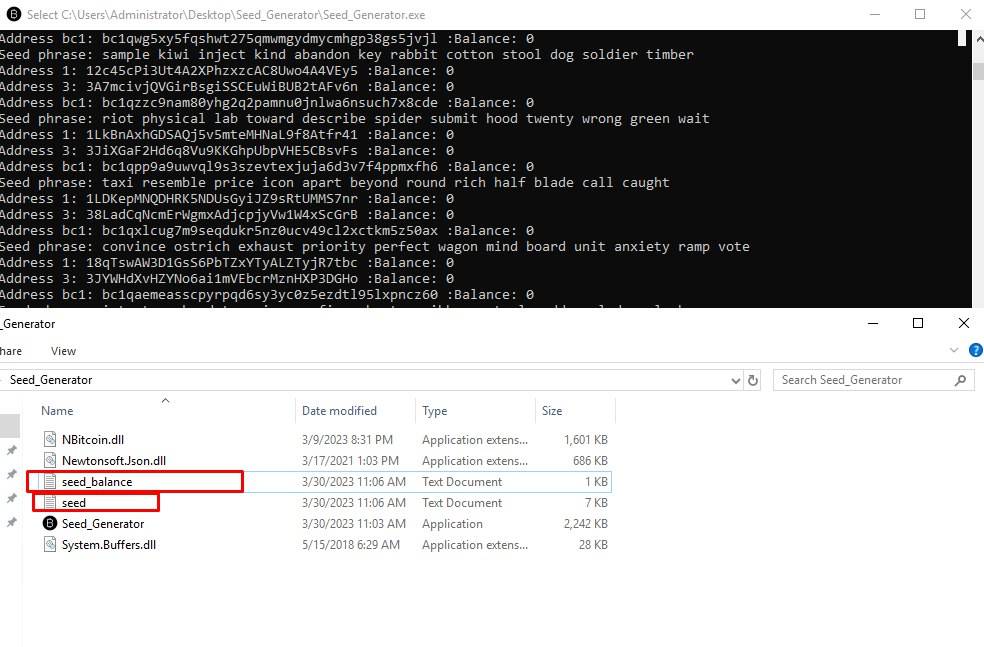Screen dimensions: 984x647
Task: Click the NBitcoin.dll file icon
Action: click(50, 439)
